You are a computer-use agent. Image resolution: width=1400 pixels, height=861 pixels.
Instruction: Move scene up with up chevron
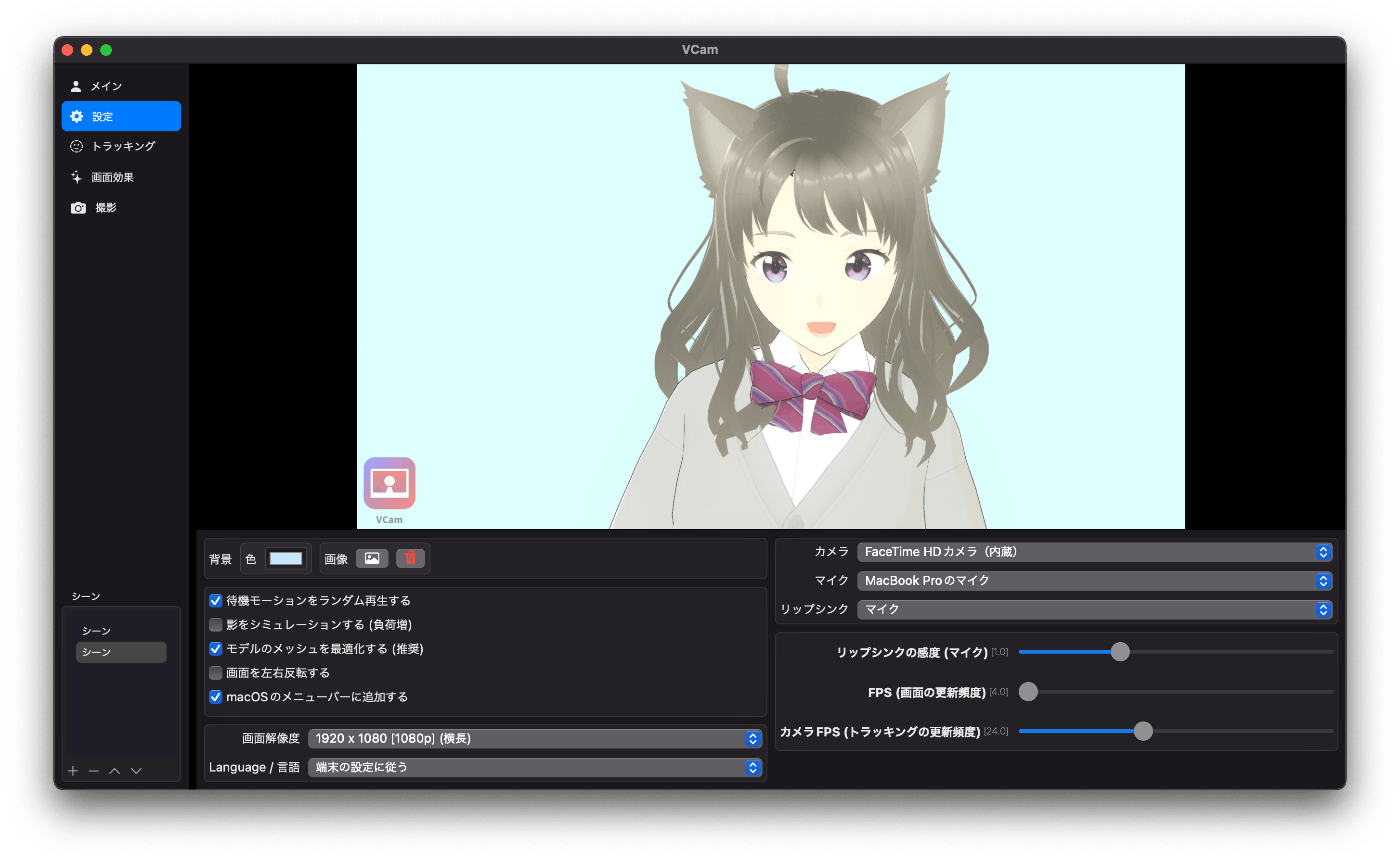coord(115,771)
